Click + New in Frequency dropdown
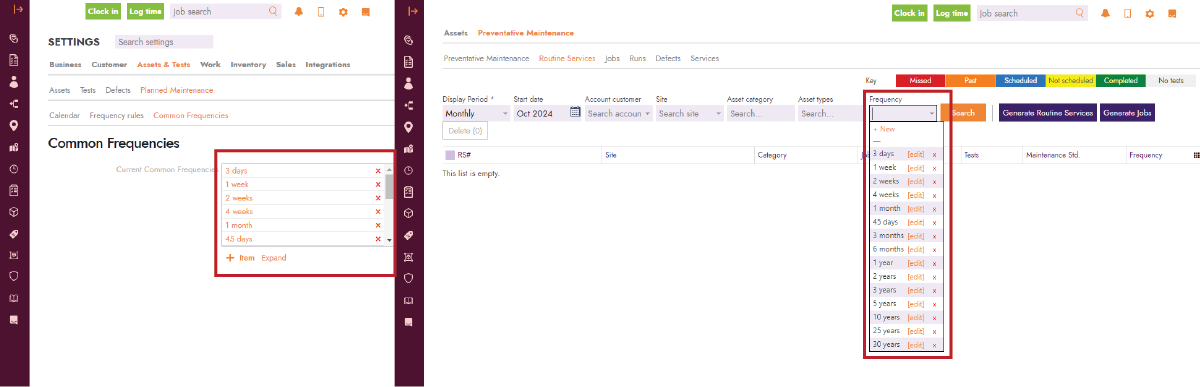Screen dimensions: 1200x387 (x=884, y=129)
